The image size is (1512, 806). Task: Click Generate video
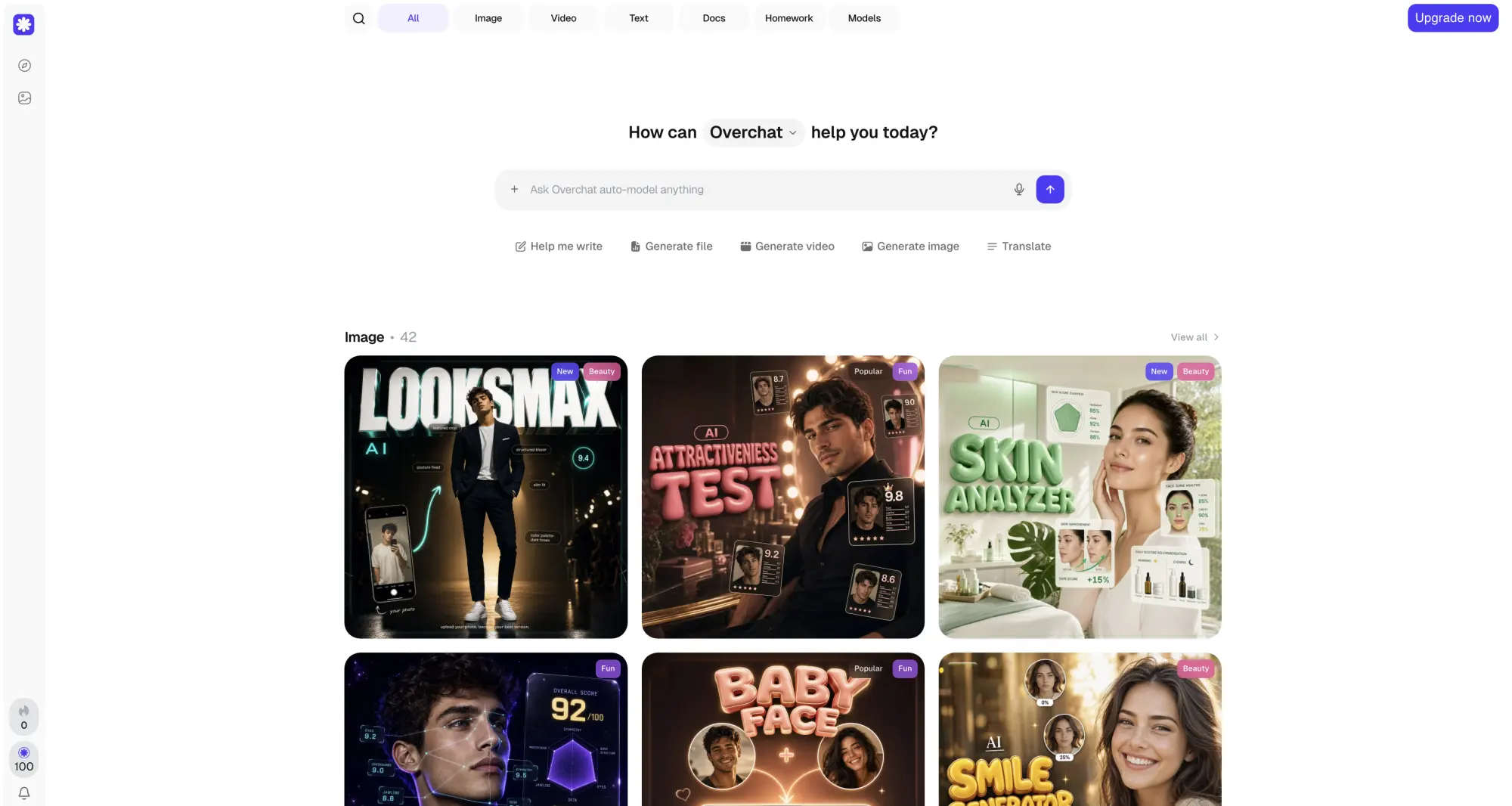click(787, 246)
